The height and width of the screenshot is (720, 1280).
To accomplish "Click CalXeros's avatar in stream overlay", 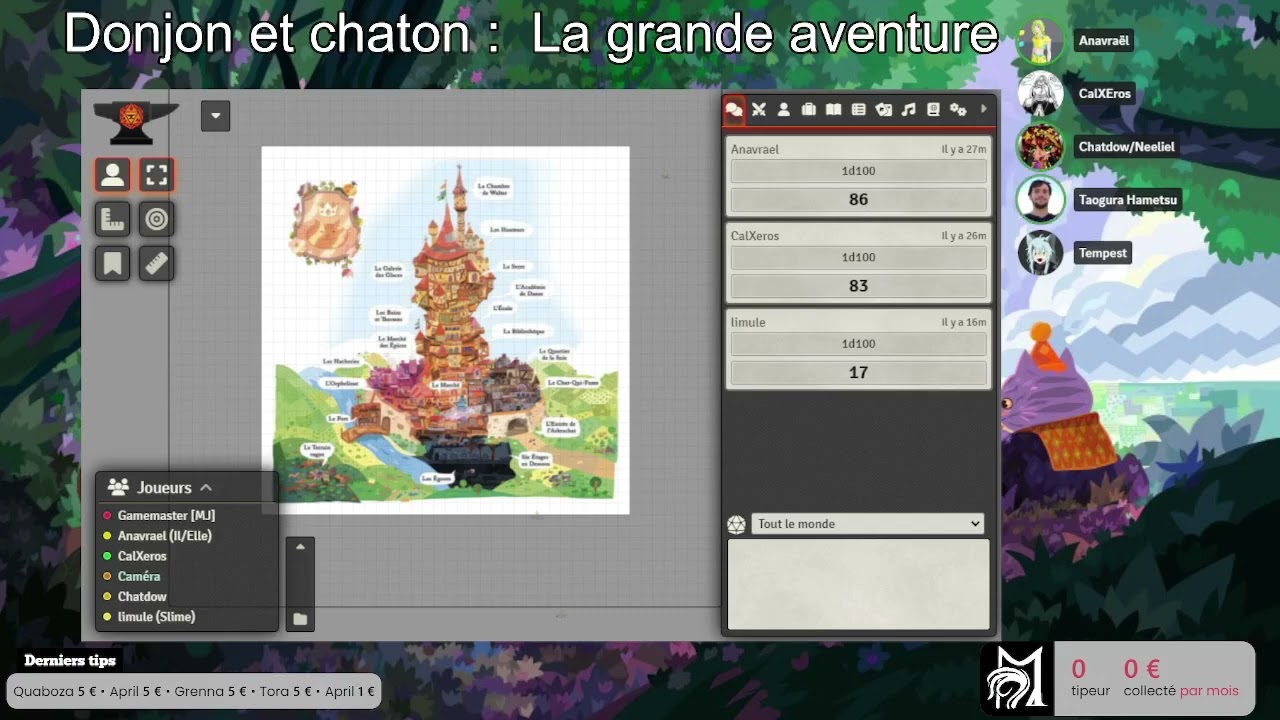I will tap(1040, 94).
